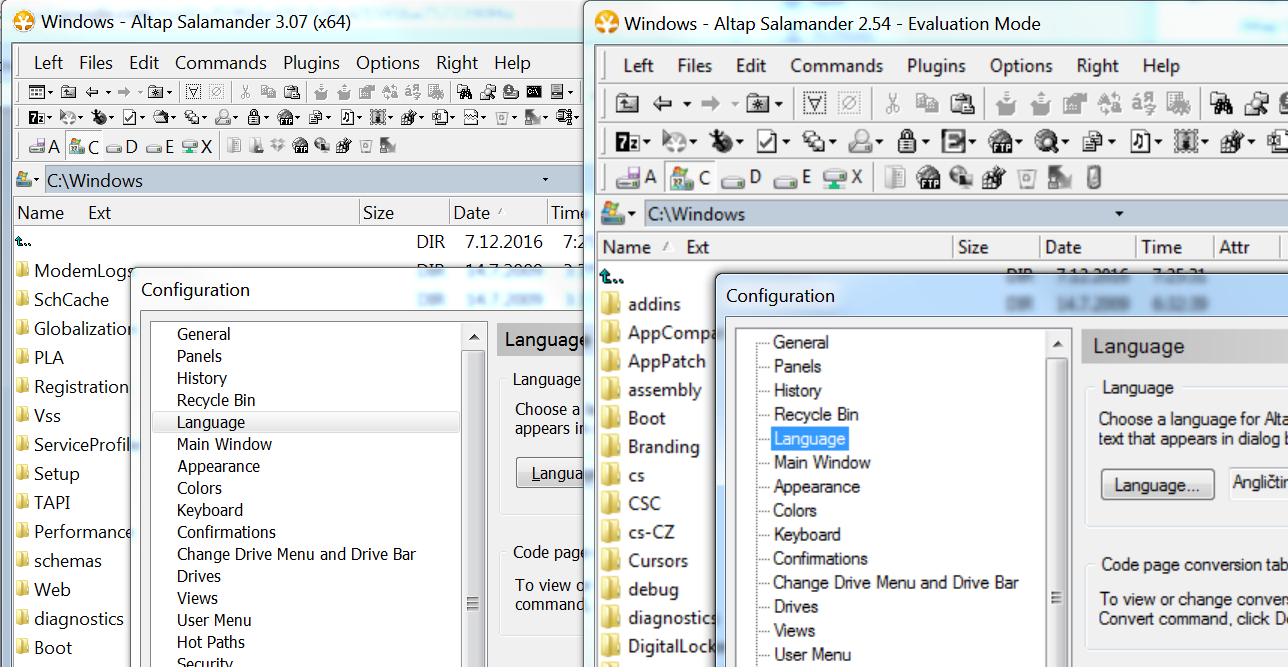
Task: Open path history dropdown in 2.54 window
Action: 1119,214
